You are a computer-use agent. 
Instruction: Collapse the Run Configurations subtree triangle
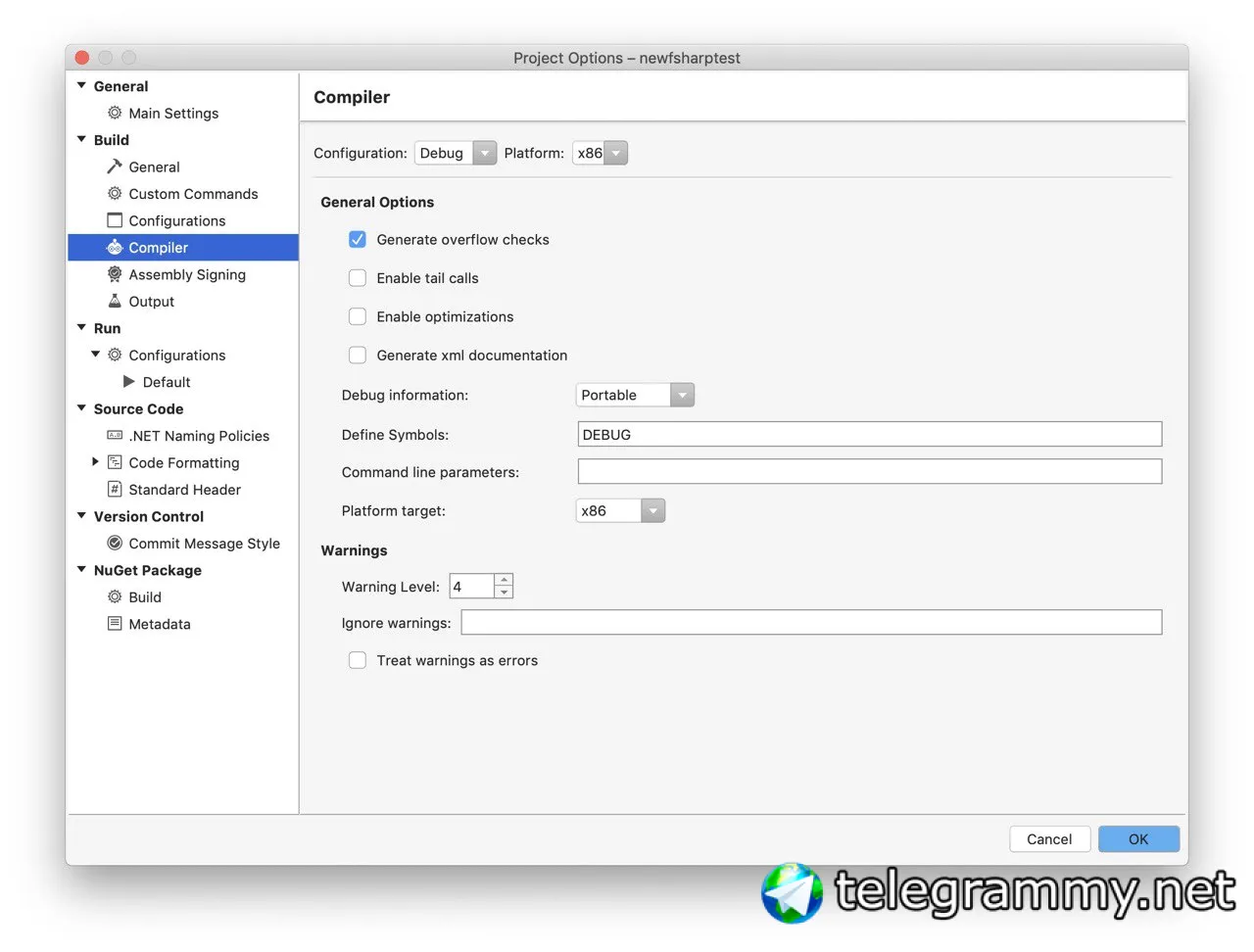95,355
